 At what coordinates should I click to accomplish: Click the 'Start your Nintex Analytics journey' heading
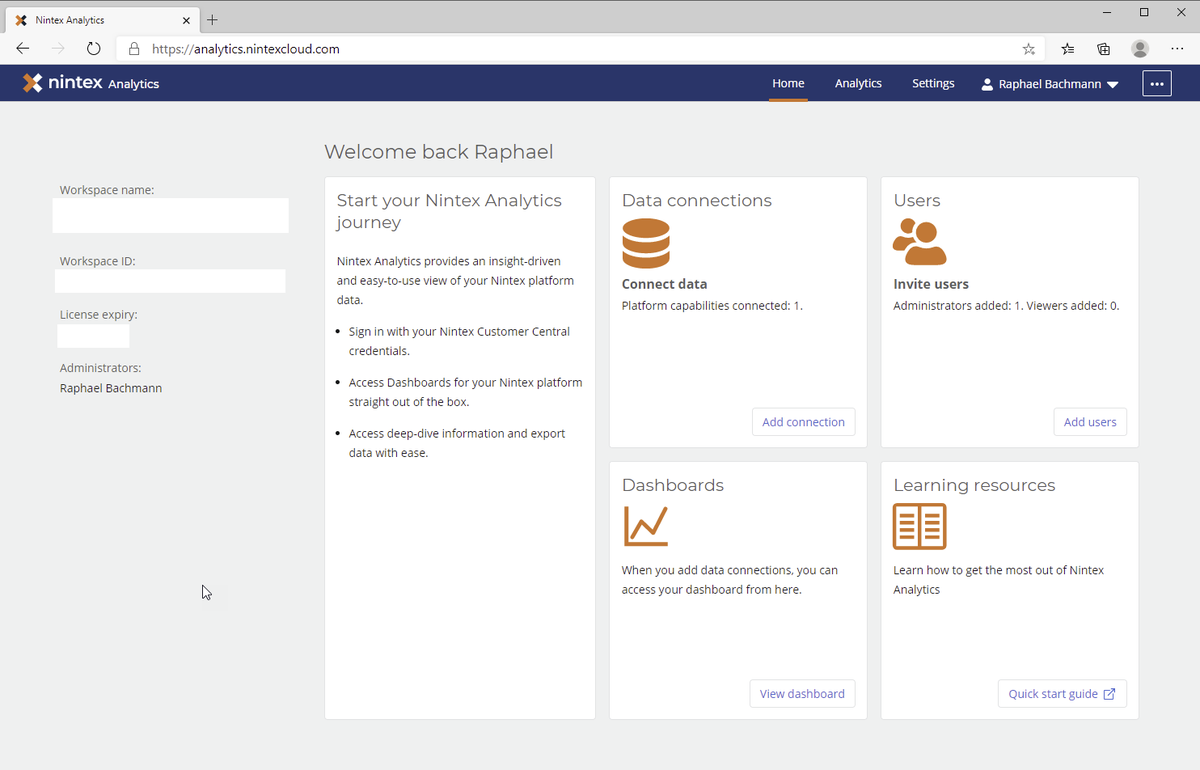click(x=449, y=211)
